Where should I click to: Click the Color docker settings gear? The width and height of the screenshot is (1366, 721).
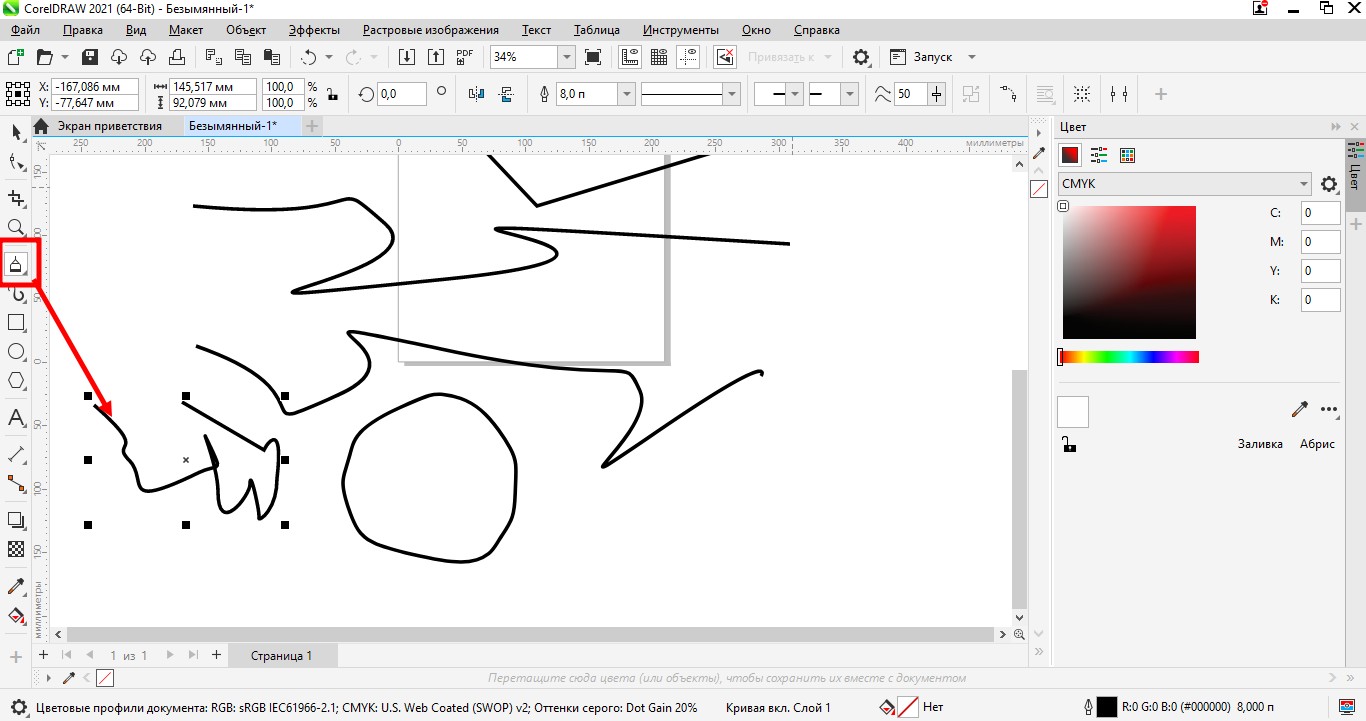click(x=1328, y=184)
